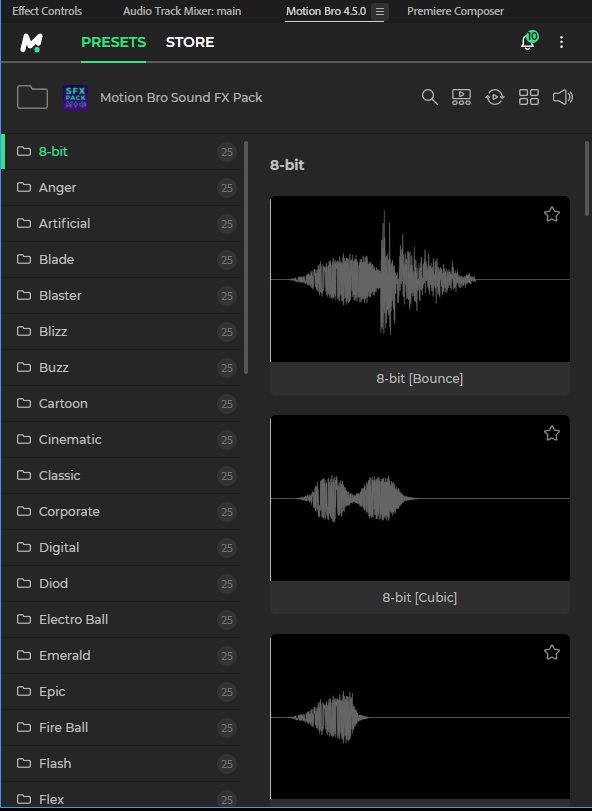The height and width of the screenshot is (811, 592).
Task: Open the STORE tab
Action: point(190,42)
